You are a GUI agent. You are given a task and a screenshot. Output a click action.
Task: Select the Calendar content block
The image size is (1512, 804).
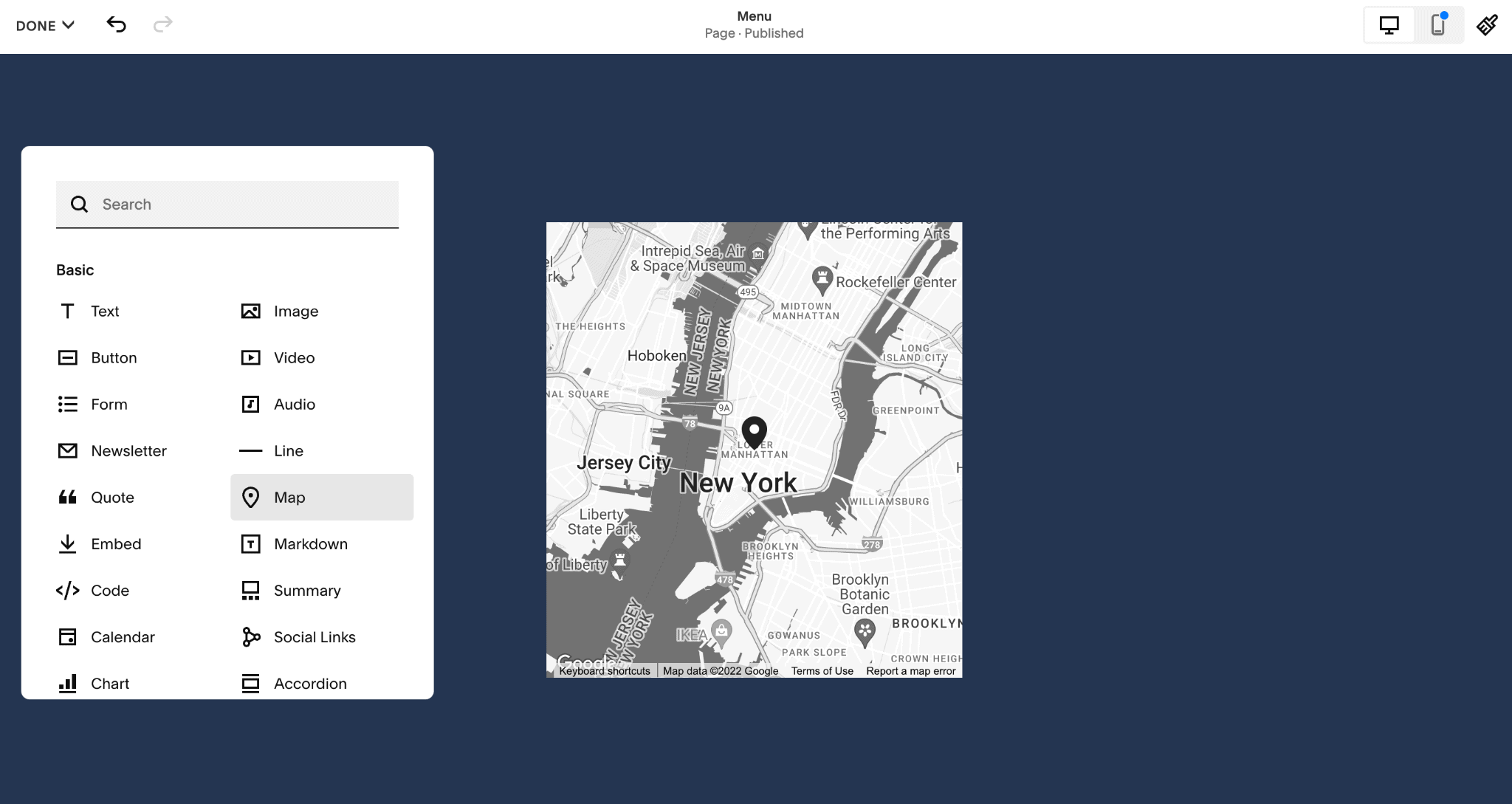coord(123,637)
